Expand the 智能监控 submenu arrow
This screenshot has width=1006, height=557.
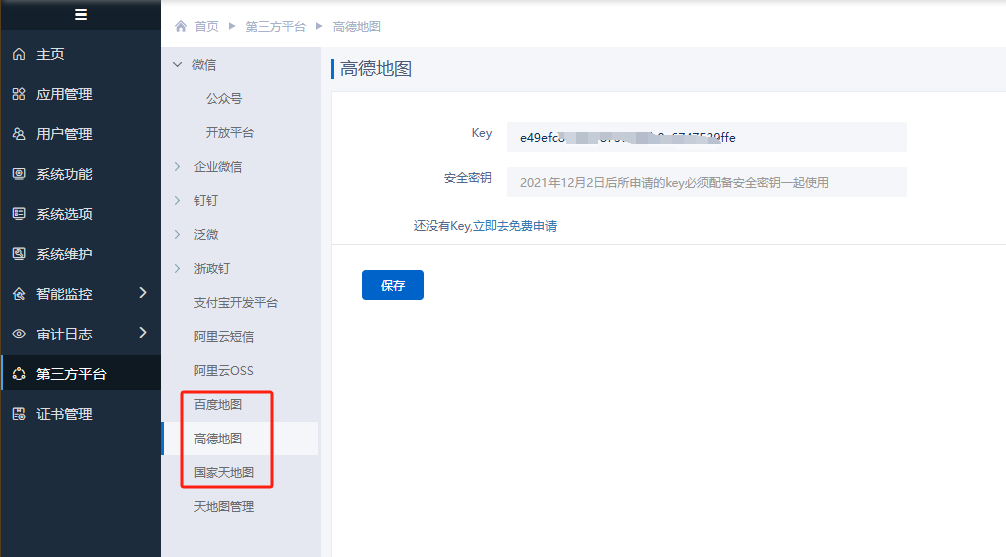pyautogui.click(x=142, y=293)
